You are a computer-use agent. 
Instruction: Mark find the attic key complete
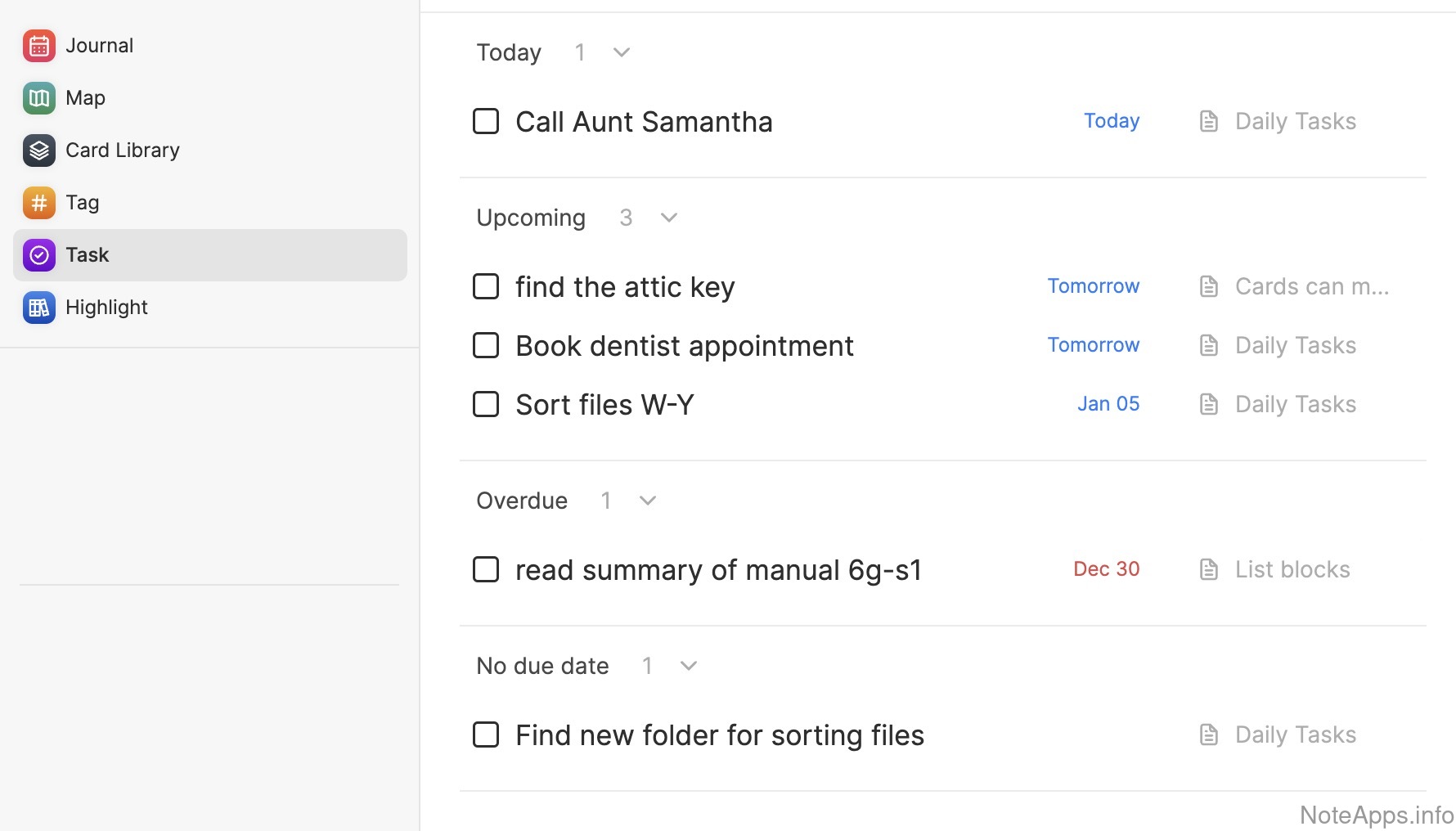[x=486, y=286]
